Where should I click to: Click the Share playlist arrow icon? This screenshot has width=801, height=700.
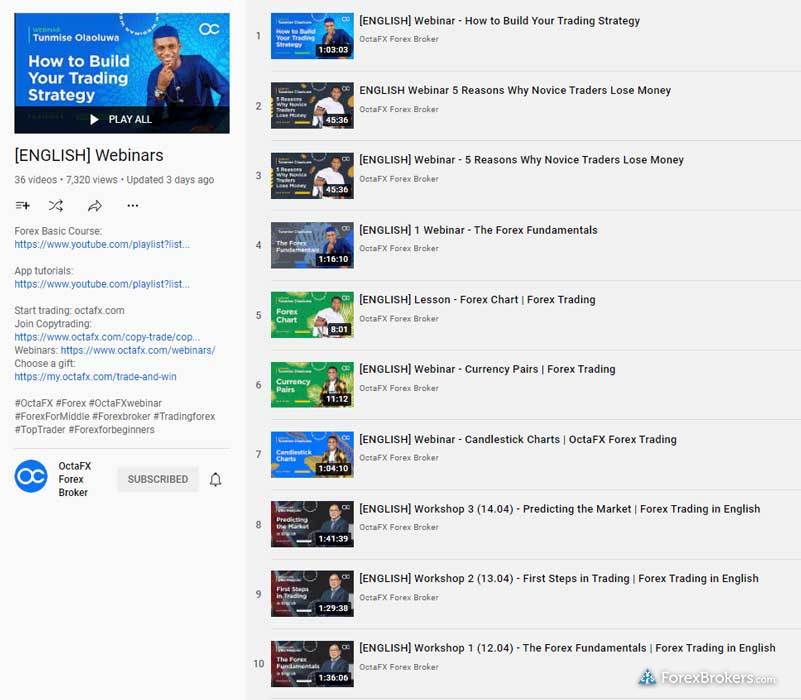pyautogui.click(x=95, y=205)
